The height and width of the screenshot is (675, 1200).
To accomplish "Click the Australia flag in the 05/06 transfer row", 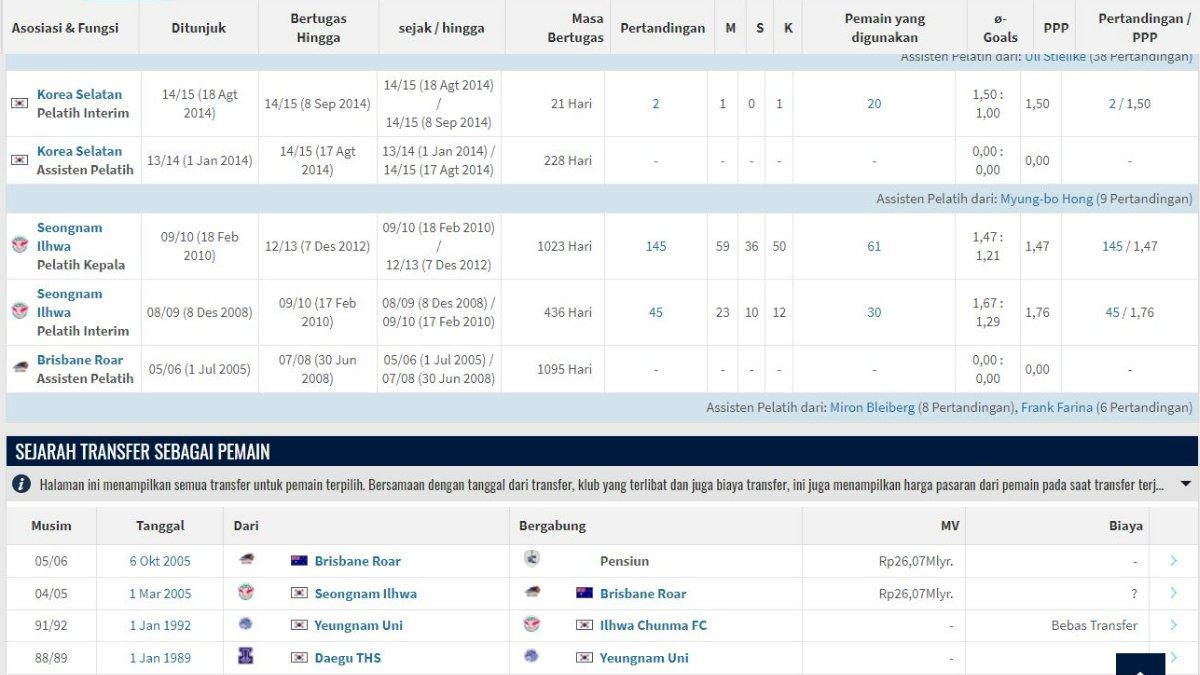I will pos(299,561).
